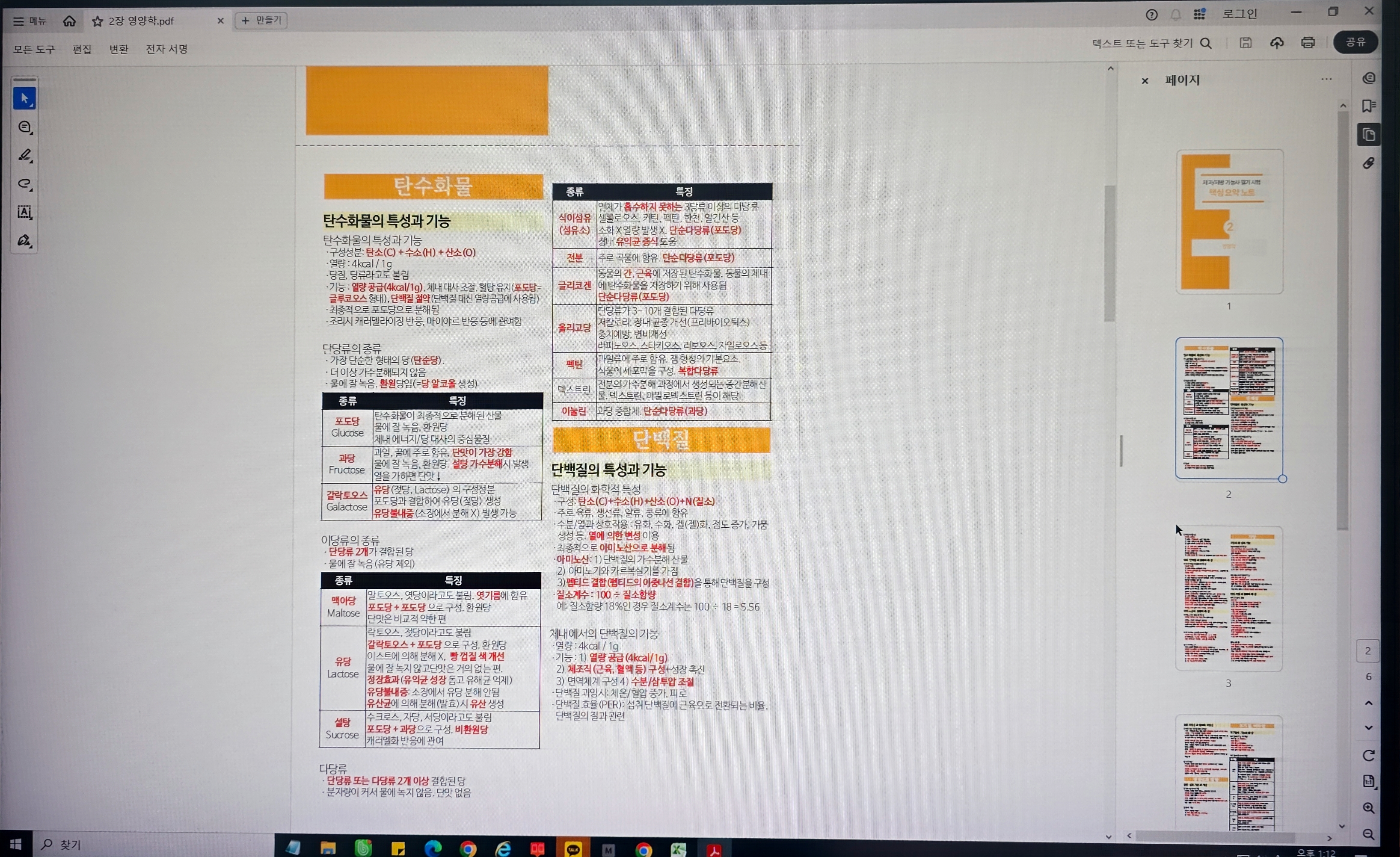Image resolution: width=1400 pixels, height=857 pixels.
Task: Star the 2장 영양학.pdf document
Action: coord(97,21)
